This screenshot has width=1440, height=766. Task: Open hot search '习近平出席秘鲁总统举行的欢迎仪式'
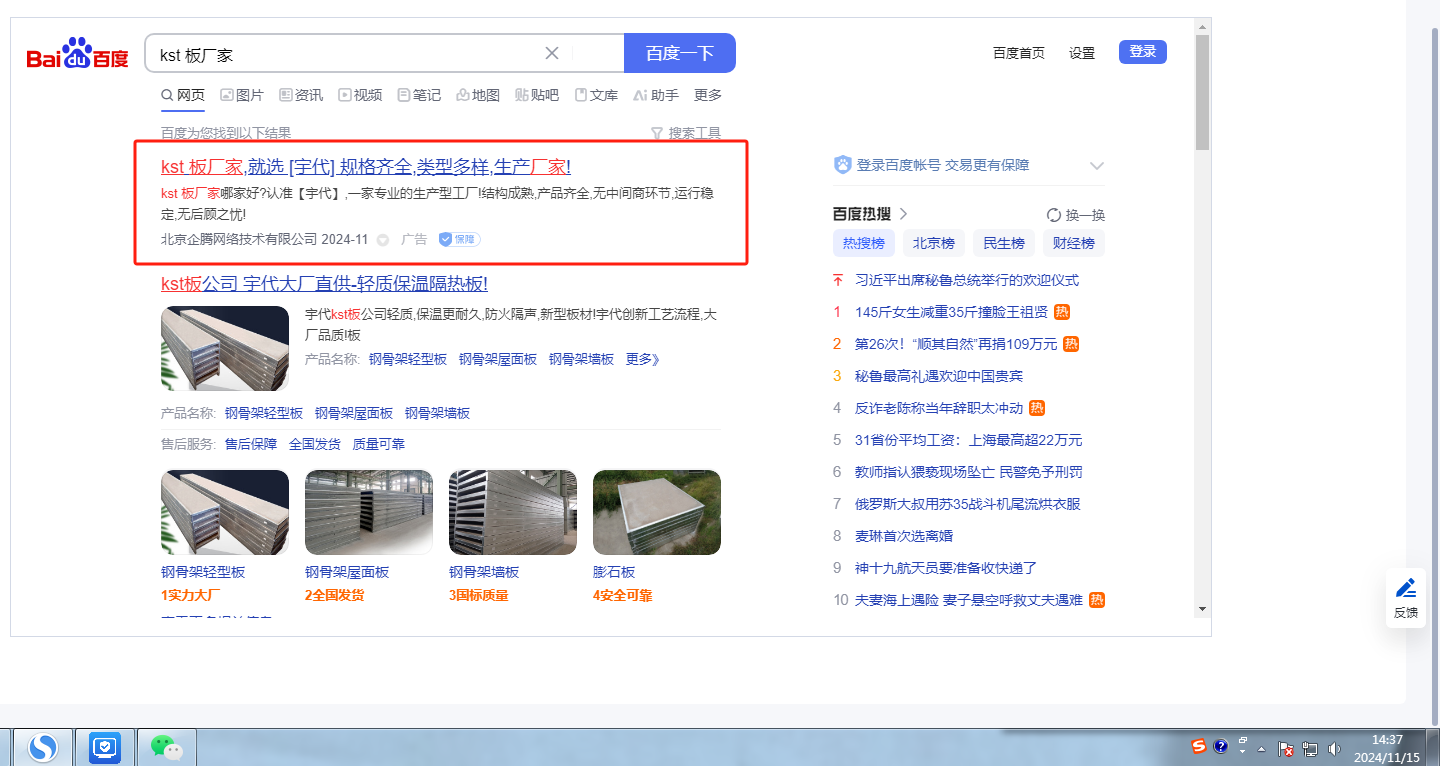point(967,280)
